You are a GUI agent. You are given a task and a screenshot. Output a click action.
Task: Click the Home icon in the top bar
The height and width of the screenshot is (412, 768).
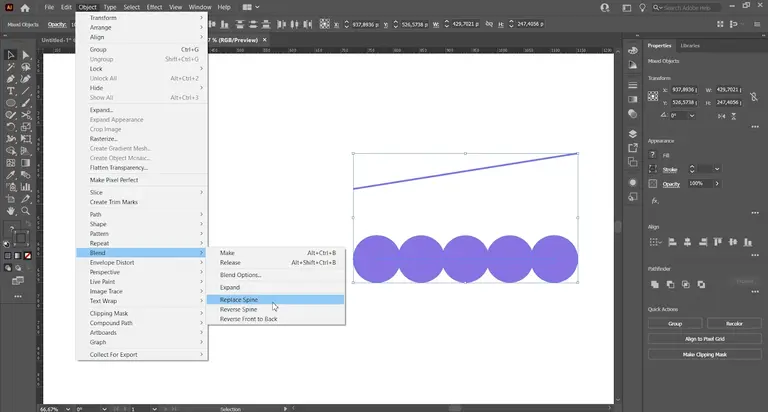point(25,7)
